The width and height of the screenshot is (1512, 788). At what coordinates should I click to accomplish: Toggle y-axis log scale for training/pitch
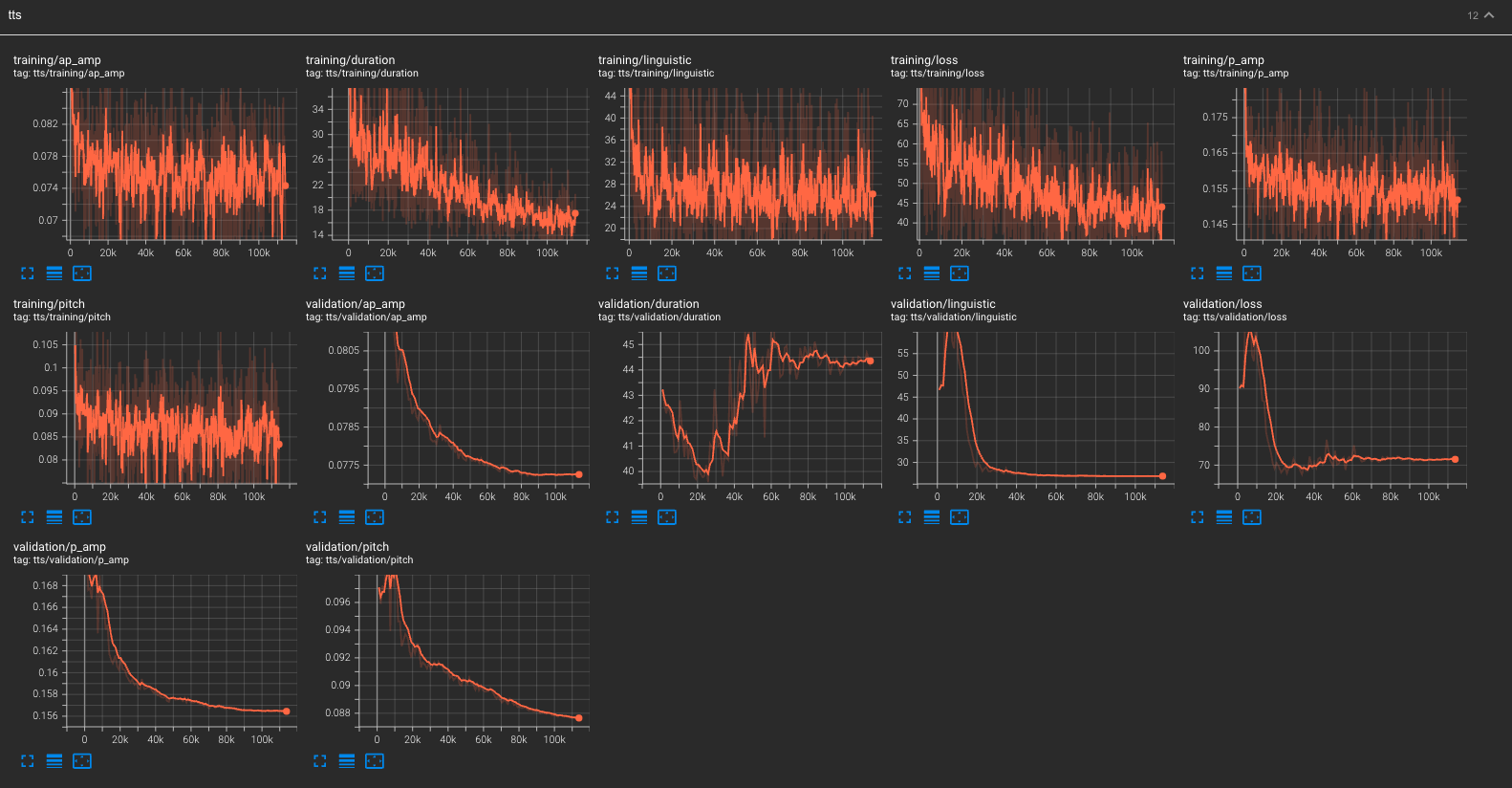click(54, 517)
